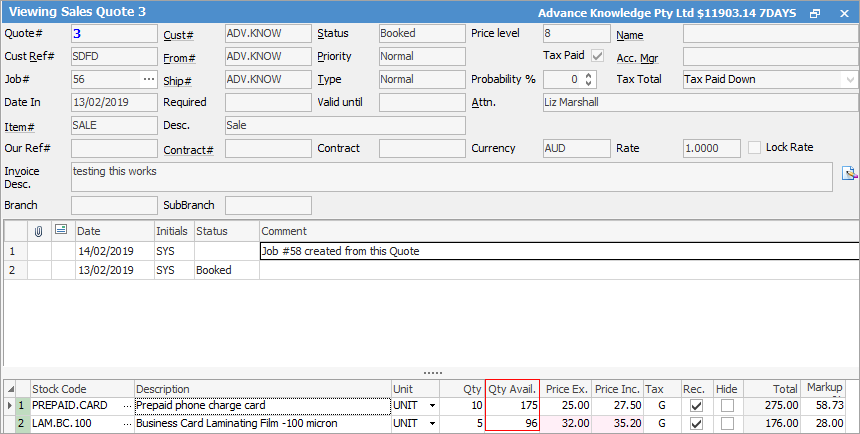Open Unit dropdown for PREPAID.CARD row
The image size is (860, 434).
432,406
